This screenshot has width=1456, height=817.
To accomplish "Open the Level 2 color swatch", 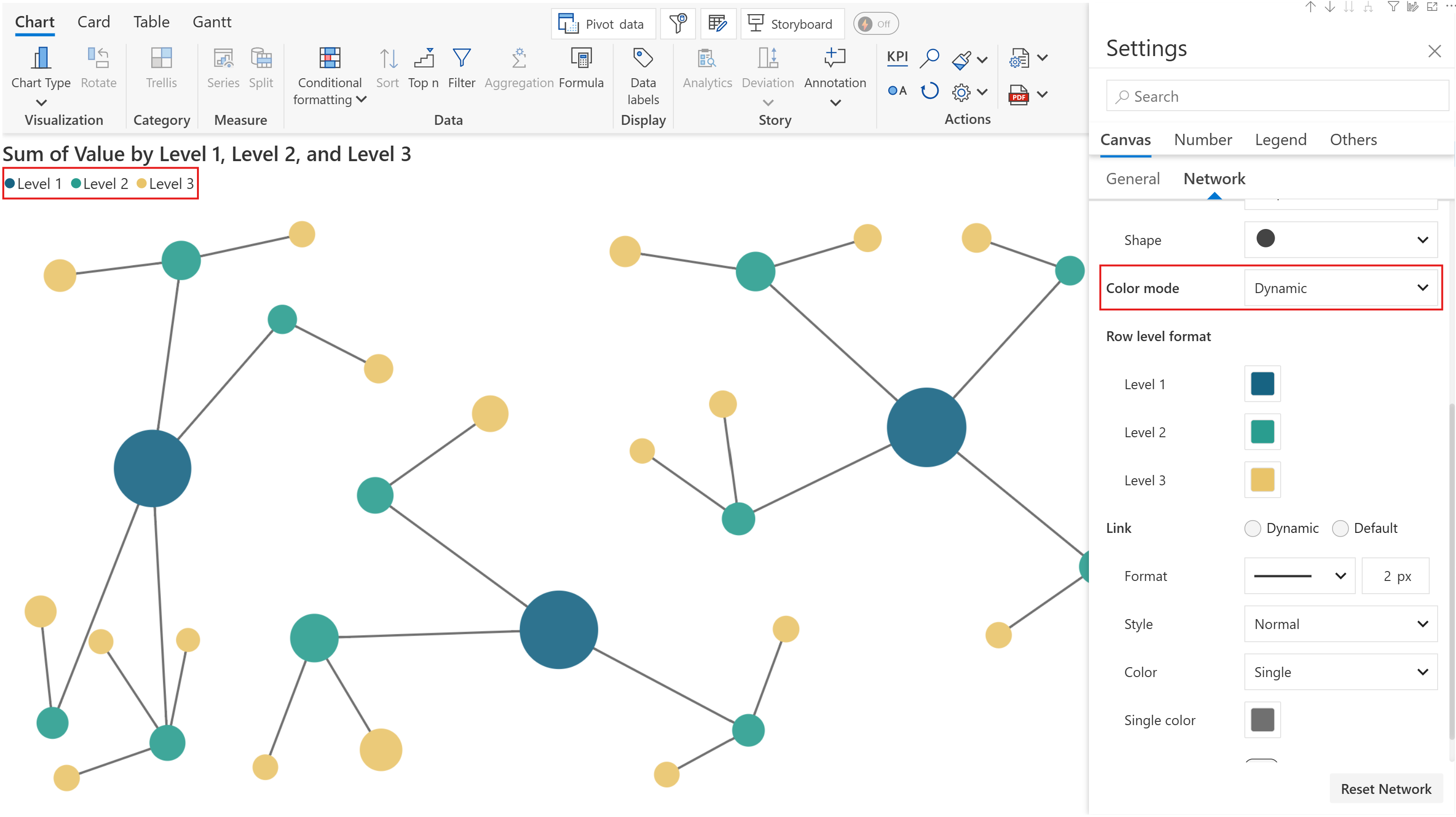I will pos(1262,432).
